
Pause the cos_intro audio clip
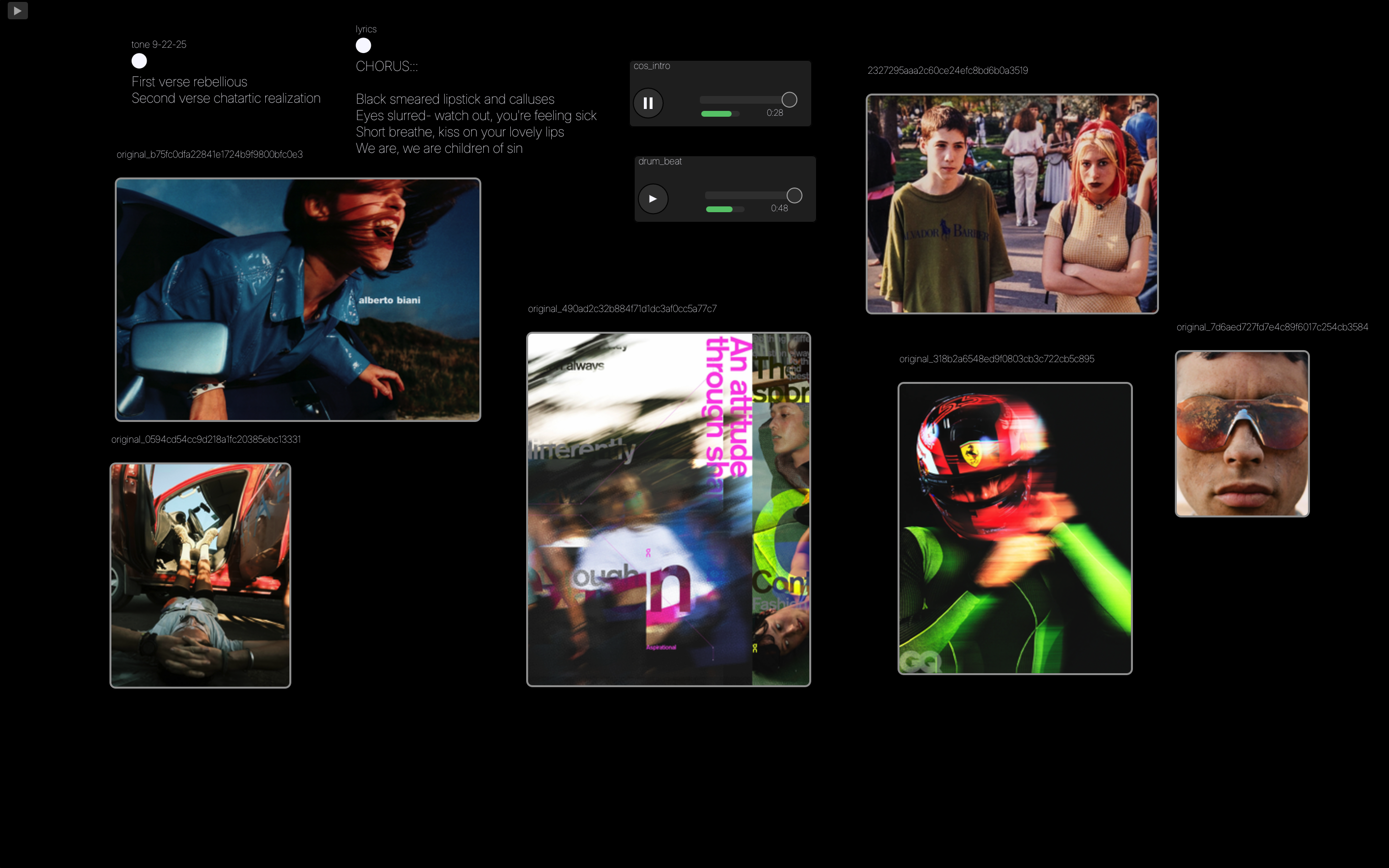pyautogui.click(x=648, y=103)
